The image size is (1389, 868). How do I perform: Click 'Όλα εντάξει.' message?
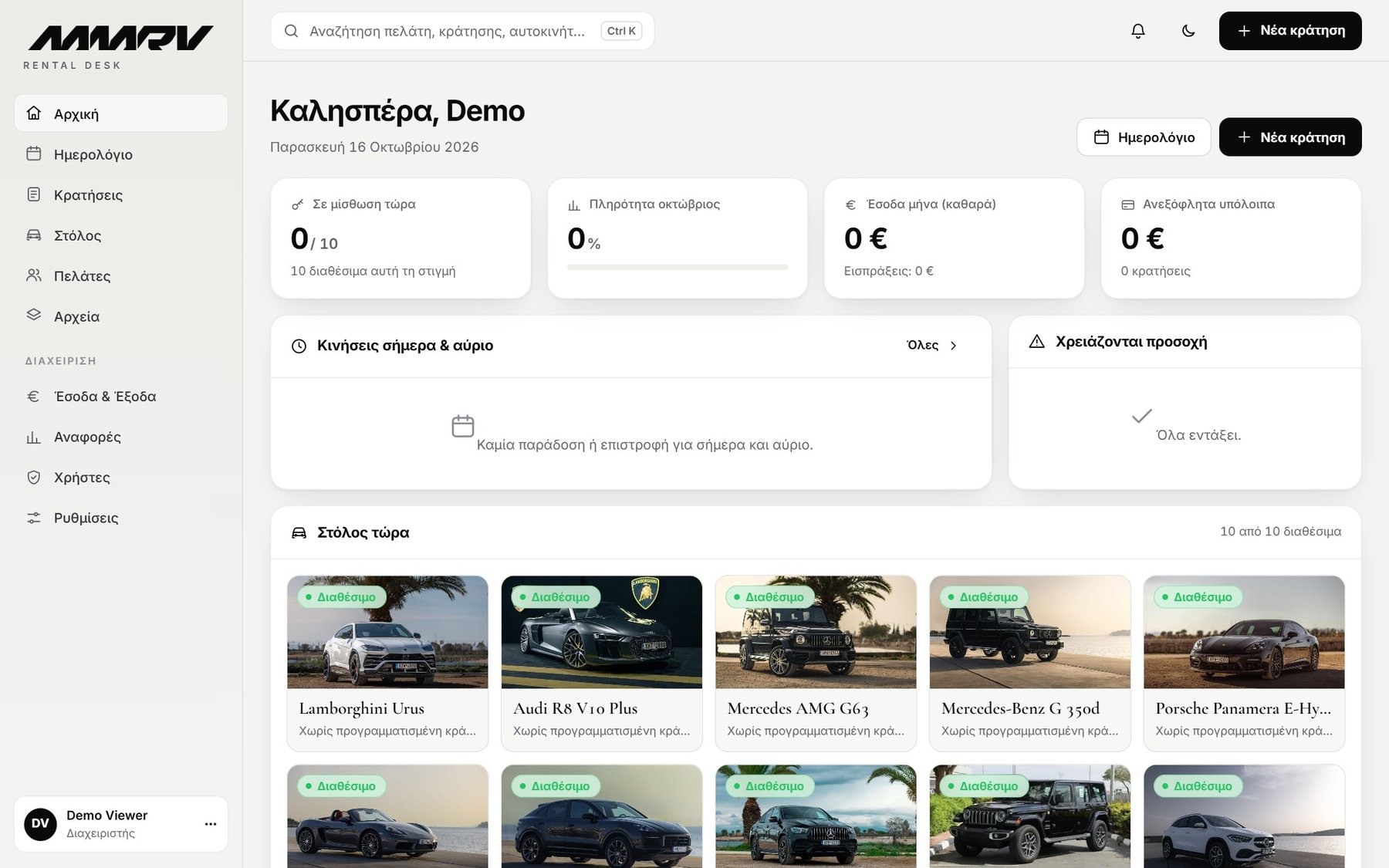1198,435
